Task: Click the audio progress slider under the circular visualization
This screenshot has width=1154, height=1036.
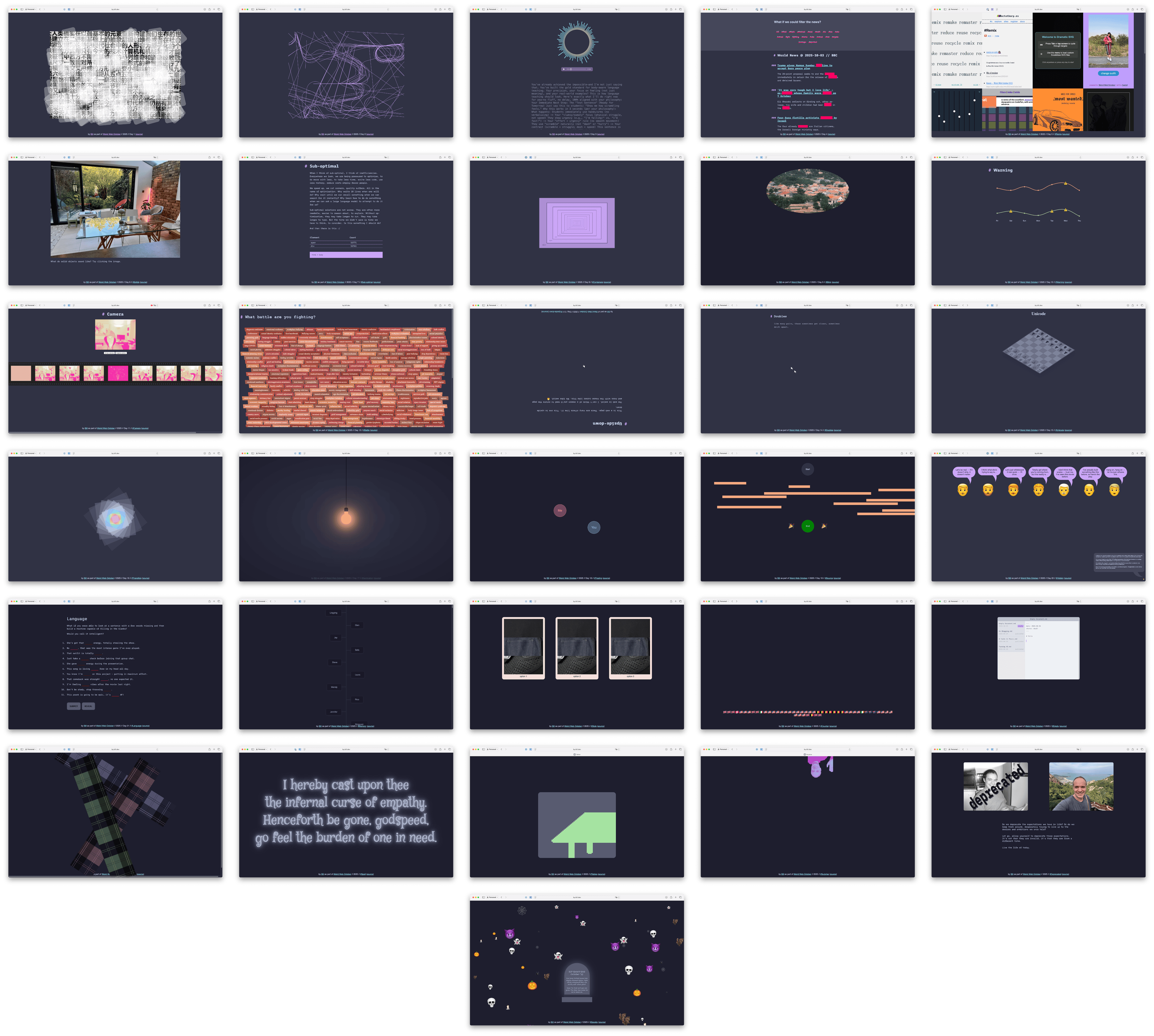Action: [579, 70]
